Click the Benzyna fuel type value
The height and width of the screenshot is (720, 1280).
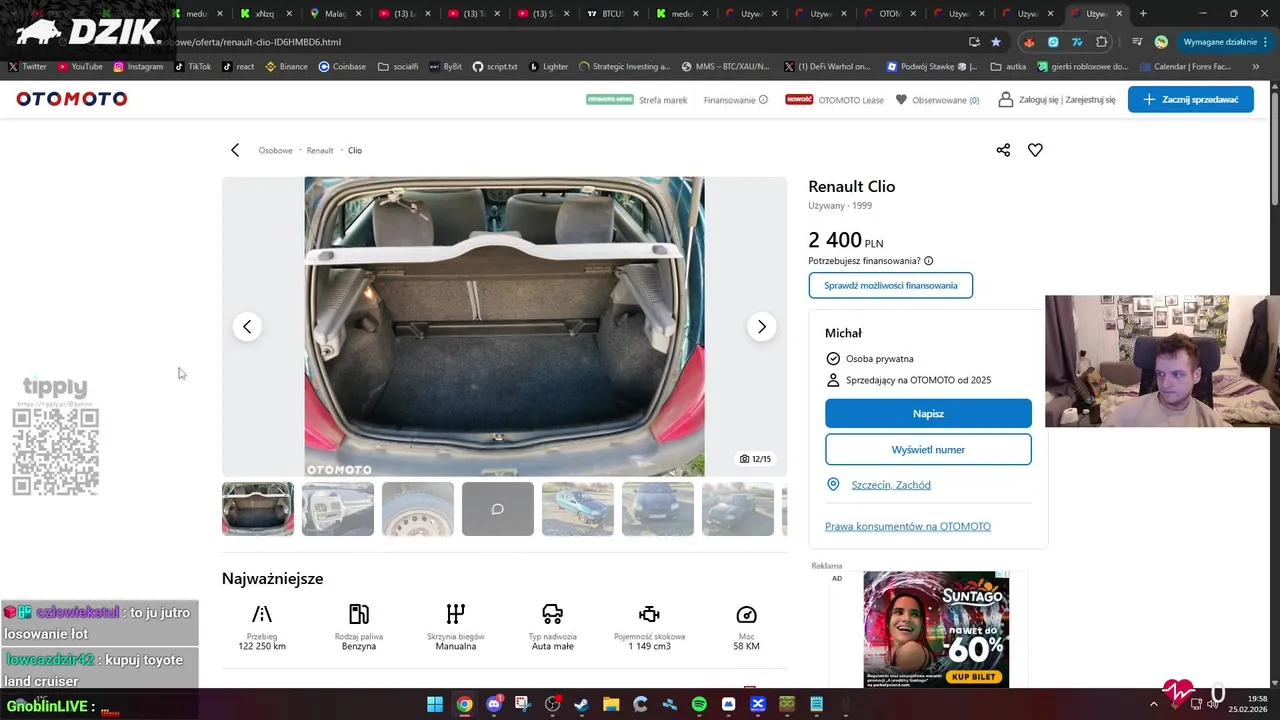(x=359, y=646)
